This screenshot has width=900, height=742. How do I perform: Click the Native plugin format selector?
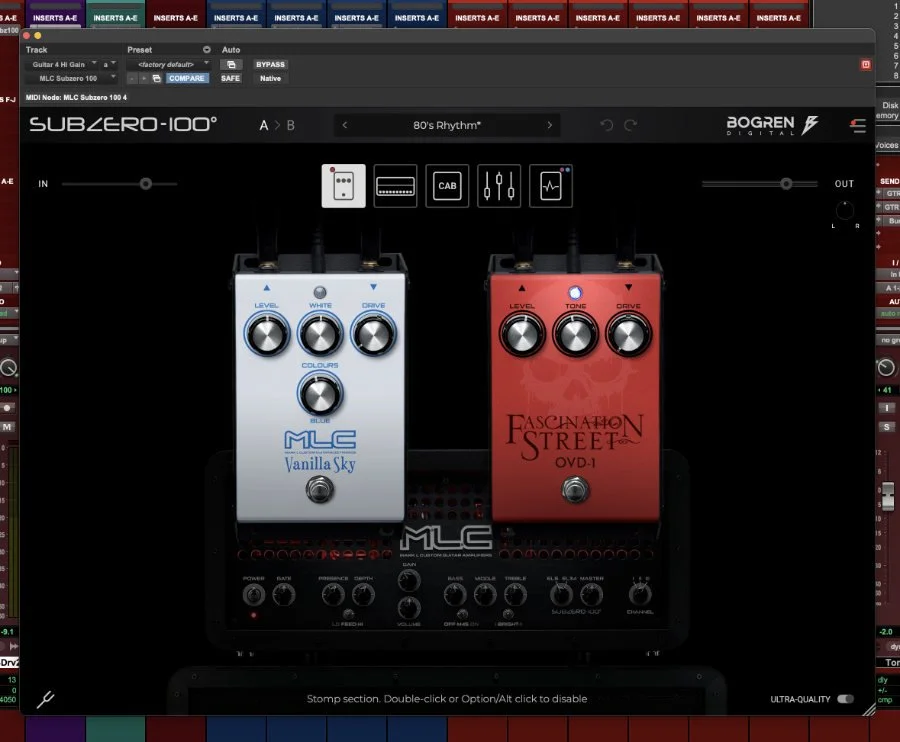pyautogui.click(x=270, y=78)
